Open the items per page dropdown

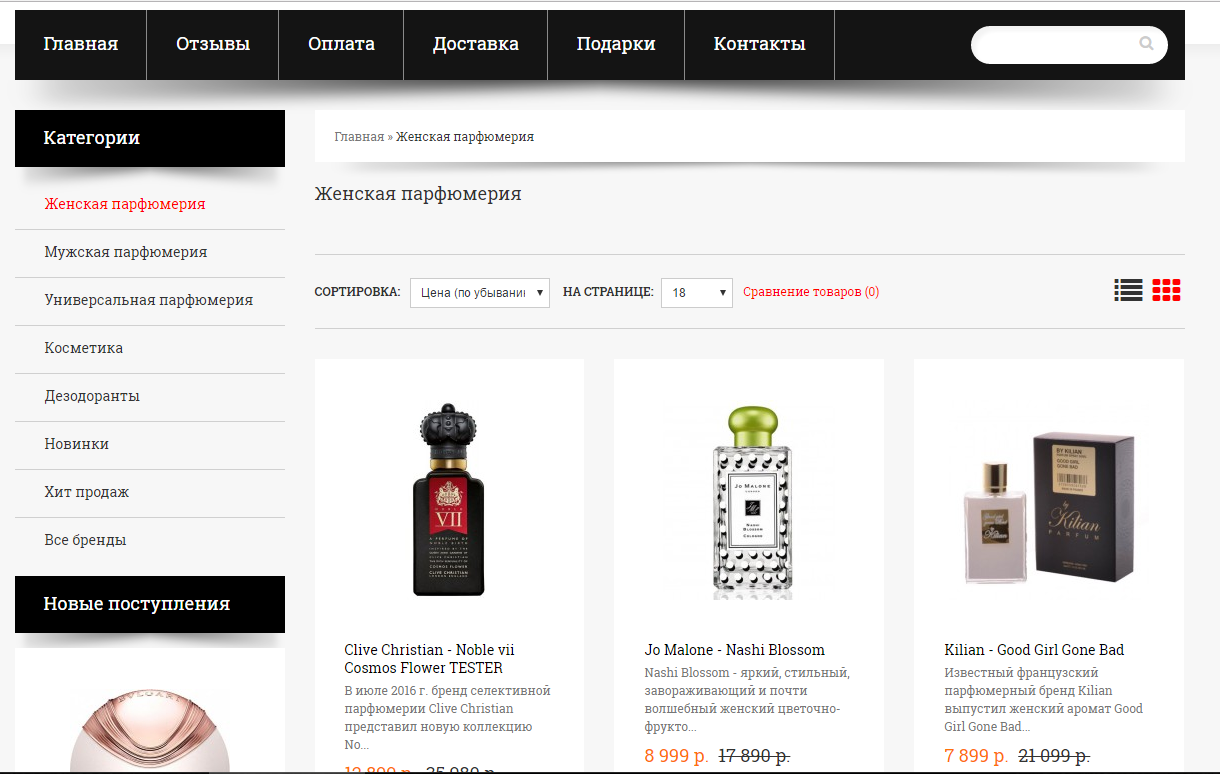point(697,292)
